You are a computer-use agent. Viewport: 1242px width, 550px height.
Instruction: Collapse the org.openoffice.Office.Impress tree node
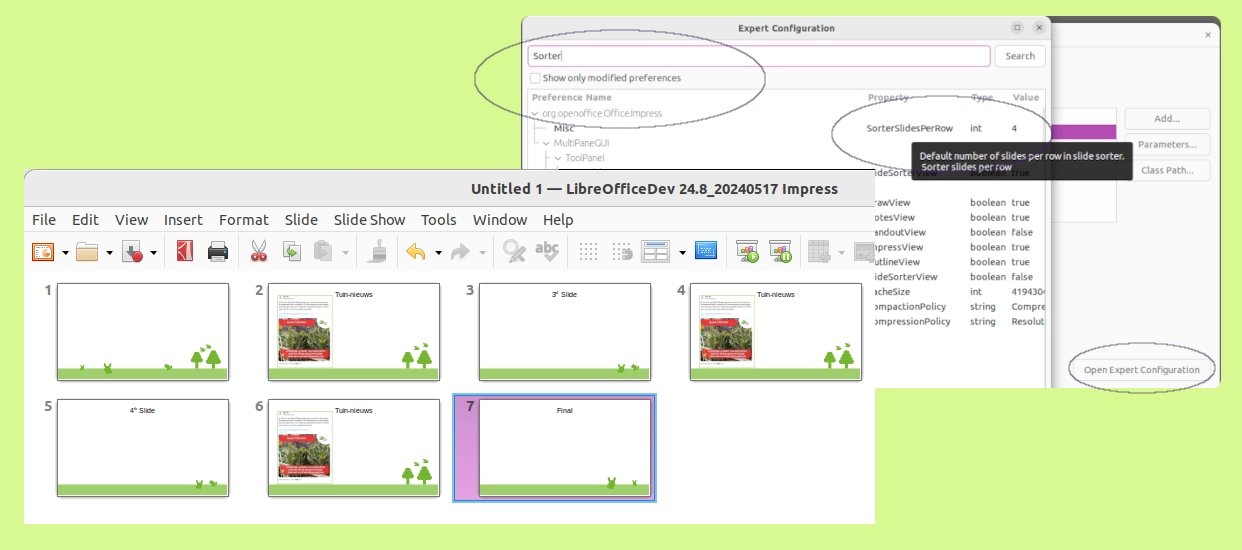(535, 113)
